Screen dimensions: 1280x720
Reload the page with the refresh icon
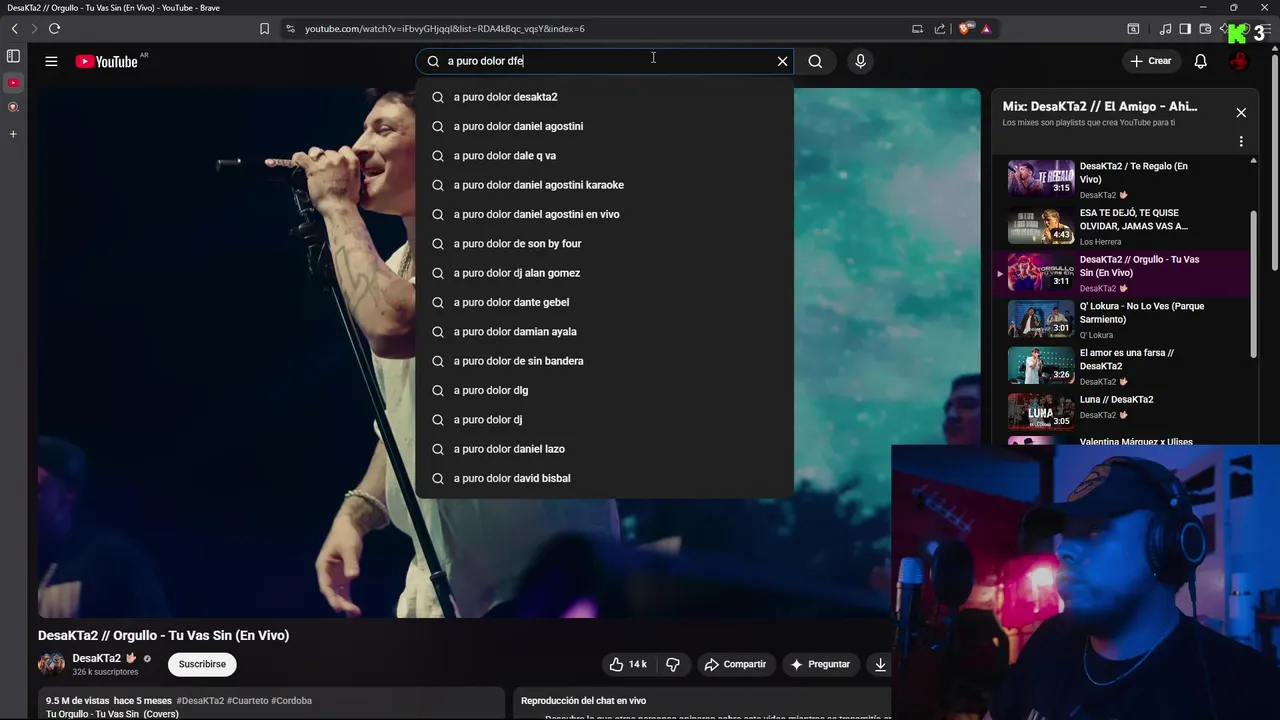tap(54, 29)
